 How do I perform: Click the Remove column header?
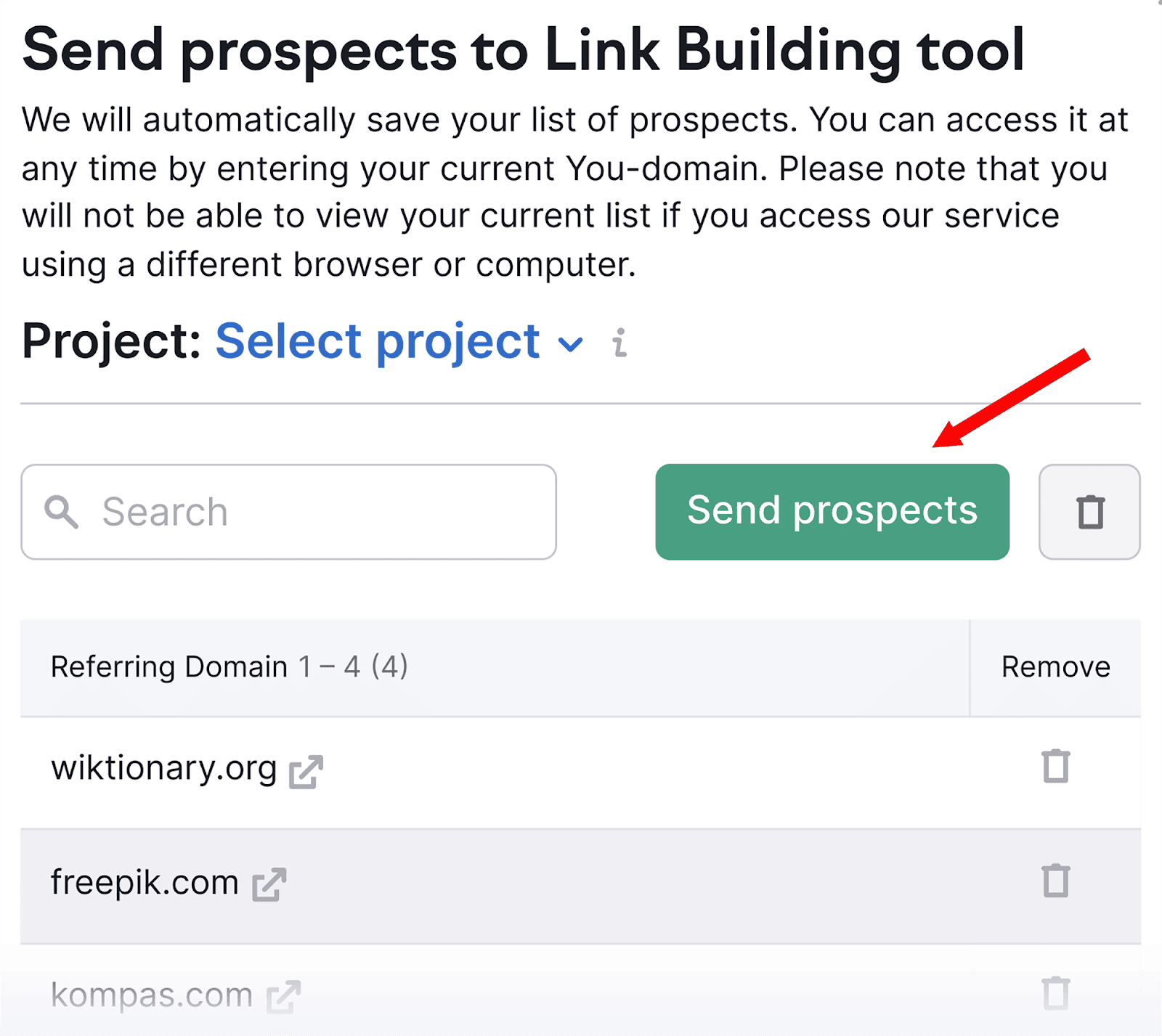(1055, 667)
